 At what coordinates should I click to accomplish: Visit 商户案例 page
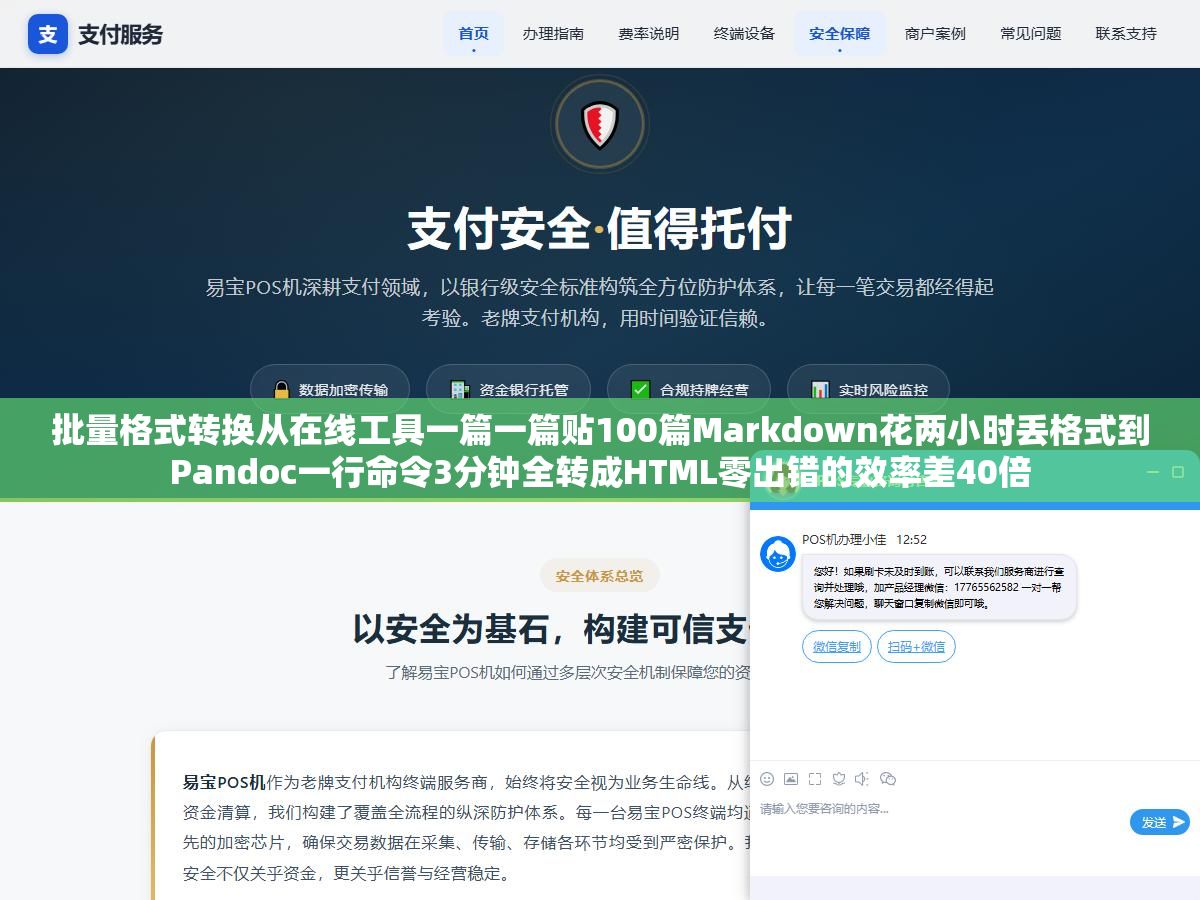coord(935,33)
